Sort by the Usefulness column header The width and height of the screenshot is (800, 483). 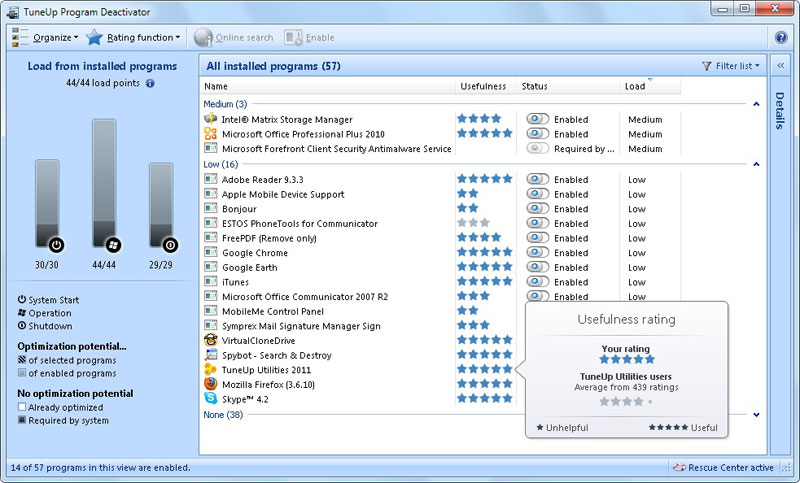click(486, 86)
